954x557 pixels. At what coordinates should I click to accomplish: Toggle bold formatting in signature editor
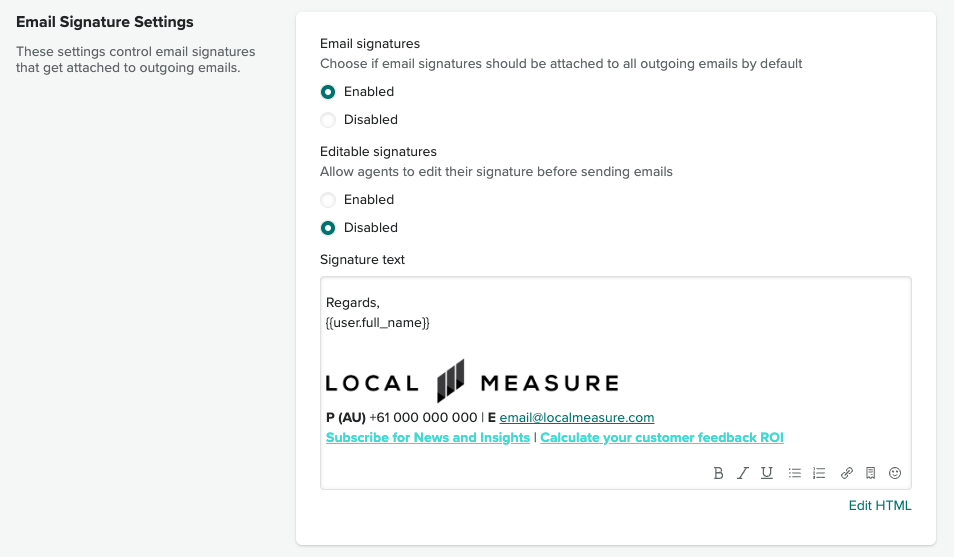pyautogui.click(x=718, y=473)
